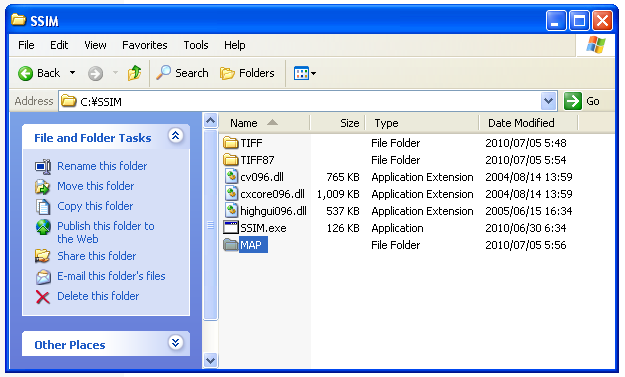Sort by the Size column header
The image size is (625, 377).
click(337, 123)
